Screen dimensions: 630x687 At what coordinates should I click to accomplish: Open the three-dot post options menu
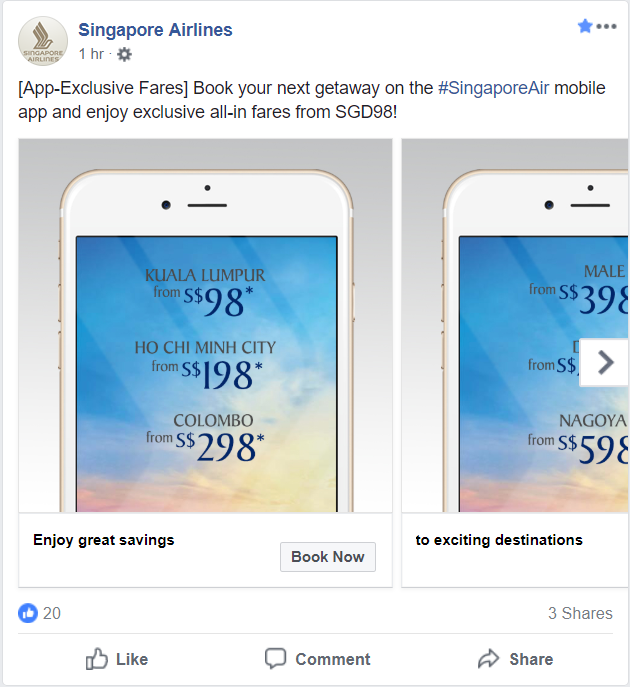(607, 27)
